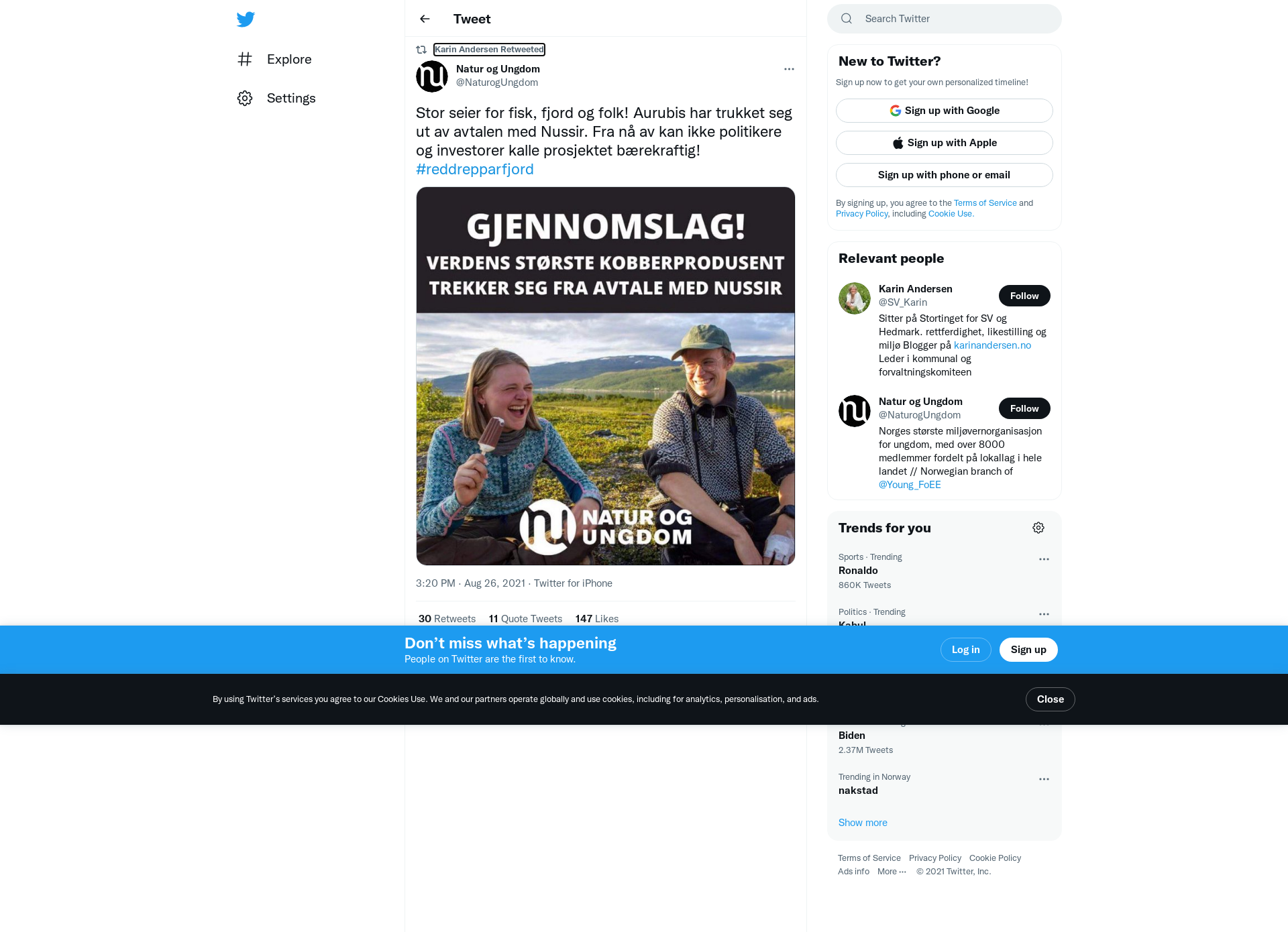Open options for Ronaldo trend
Screen dimensions: 1288x932
(1044, 559)
